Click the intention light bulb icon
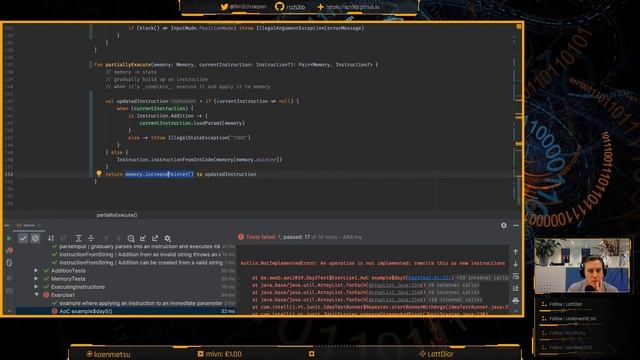The width and height of the screenshot is (640, 360). pos(99,173)
